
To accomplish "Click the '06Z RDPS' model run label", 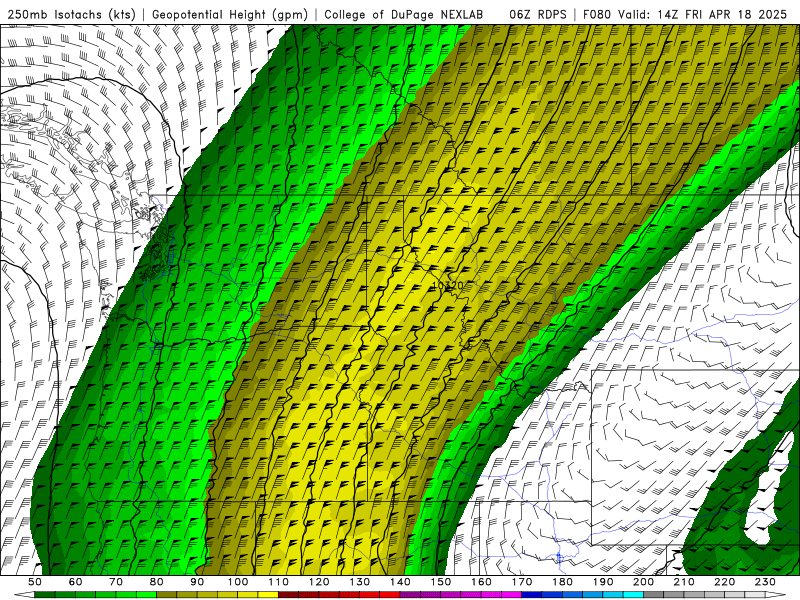I will [x=538, y=15].
